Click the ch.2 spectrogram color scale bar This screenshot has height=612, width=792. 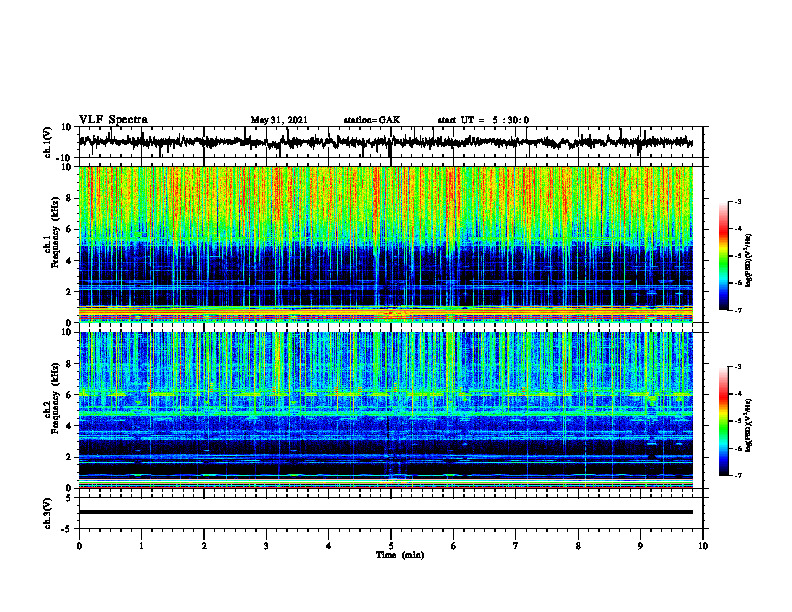click(724, 421)
